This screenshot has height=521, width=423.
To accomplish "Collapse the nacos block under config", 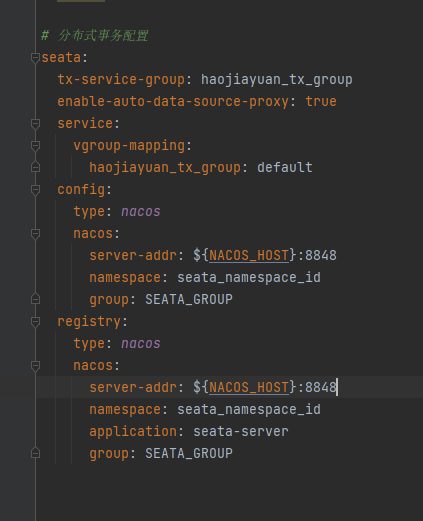I will (x=35, y=234).
